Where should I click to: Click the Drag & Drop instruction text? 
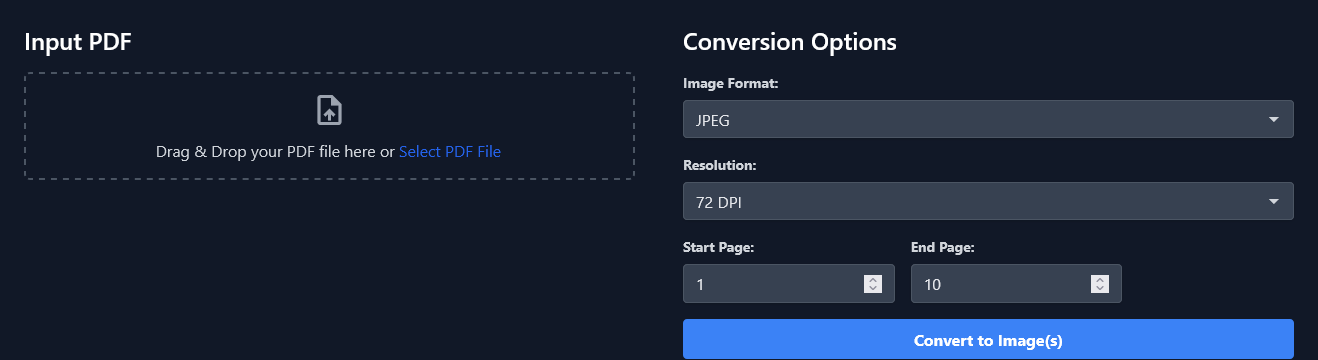[x=275, y=152]
